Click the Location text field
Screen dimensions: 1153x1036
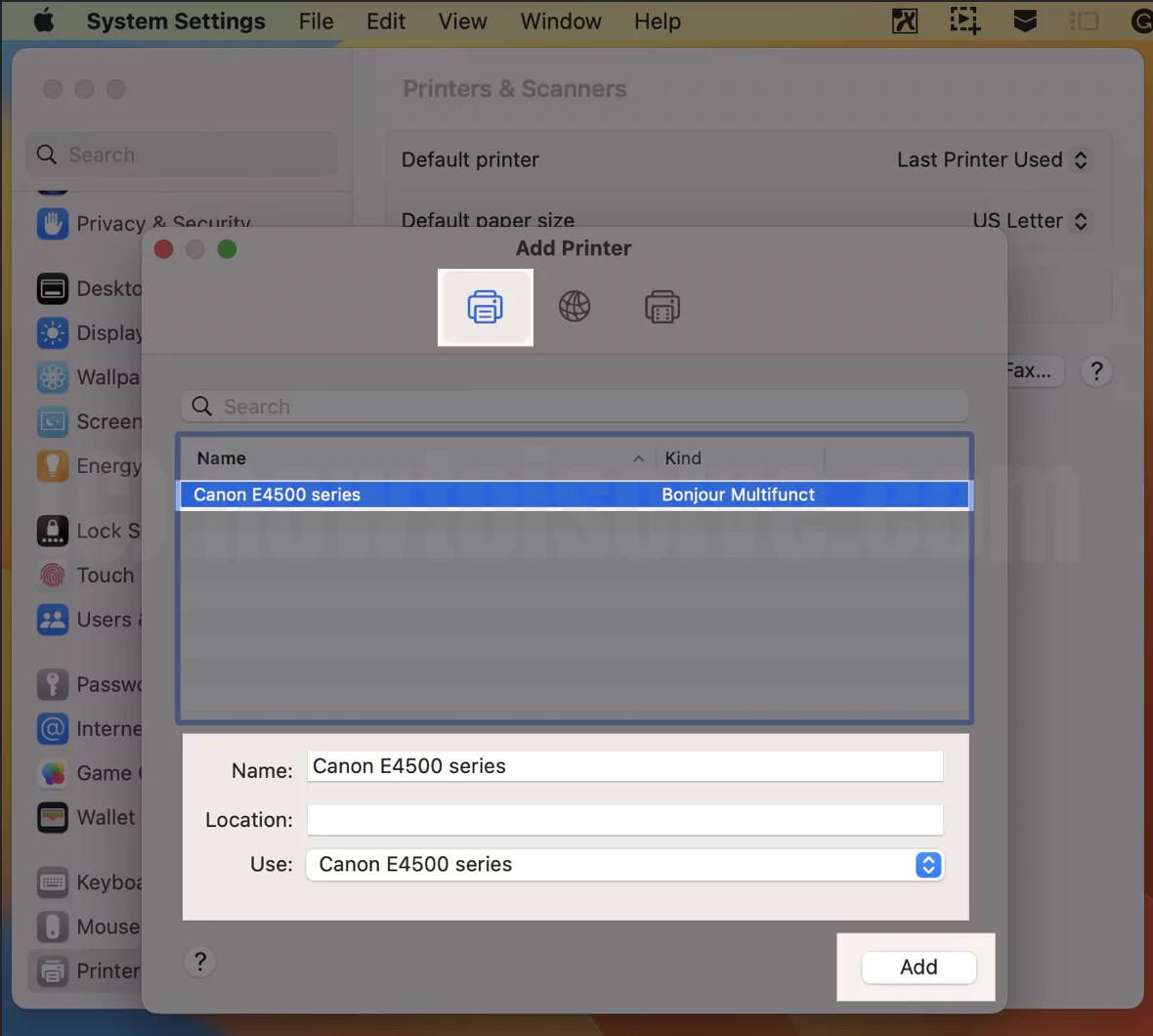(624, 819)
